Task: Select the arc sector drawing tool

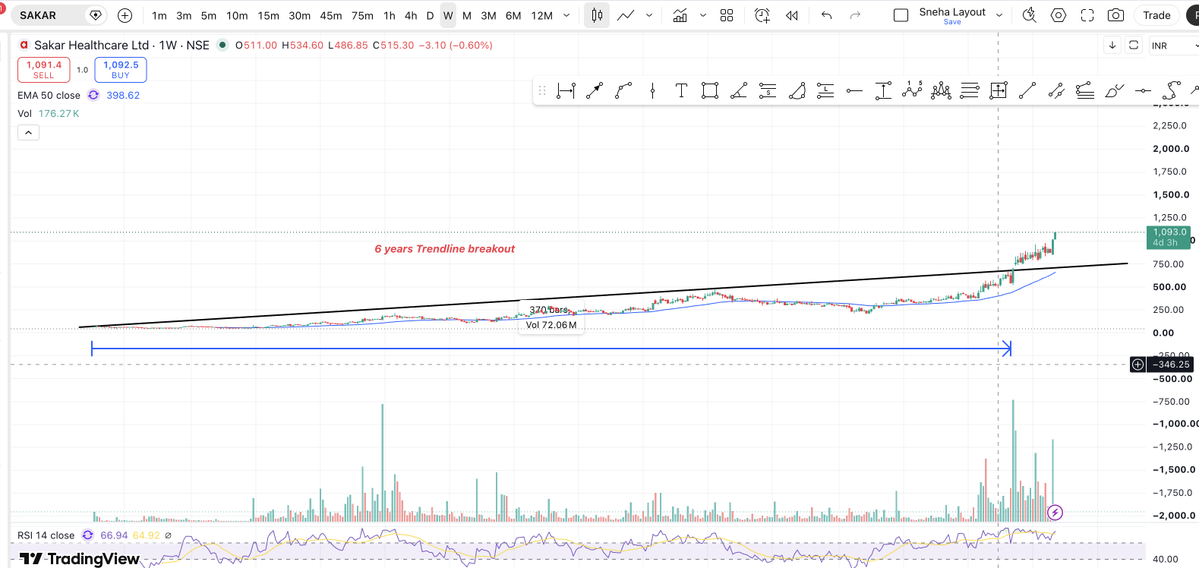Action: 796,91
